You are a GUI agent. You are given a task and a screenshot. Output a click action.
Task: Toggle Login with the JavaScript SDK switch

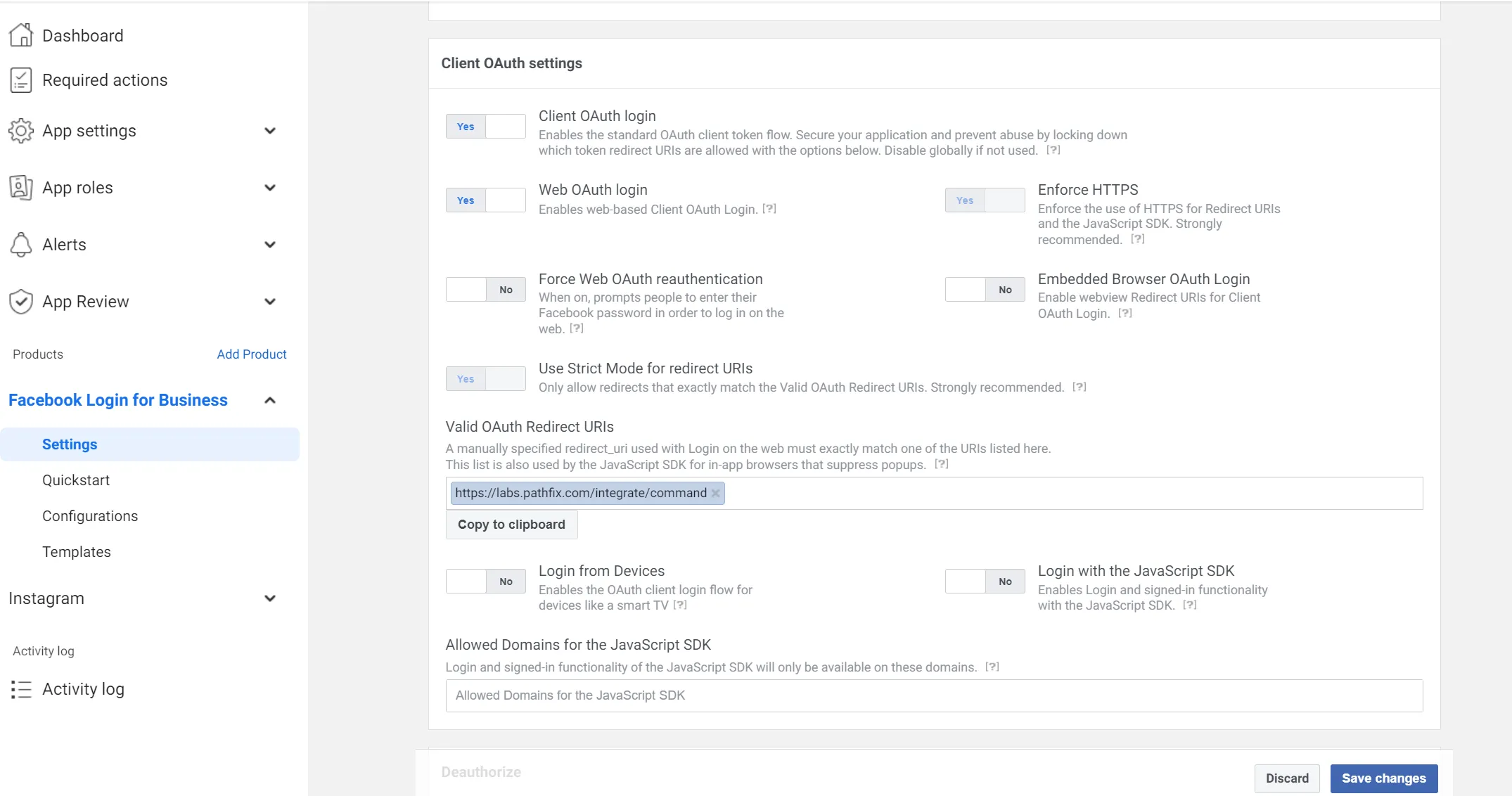click(x=985, y=582)
